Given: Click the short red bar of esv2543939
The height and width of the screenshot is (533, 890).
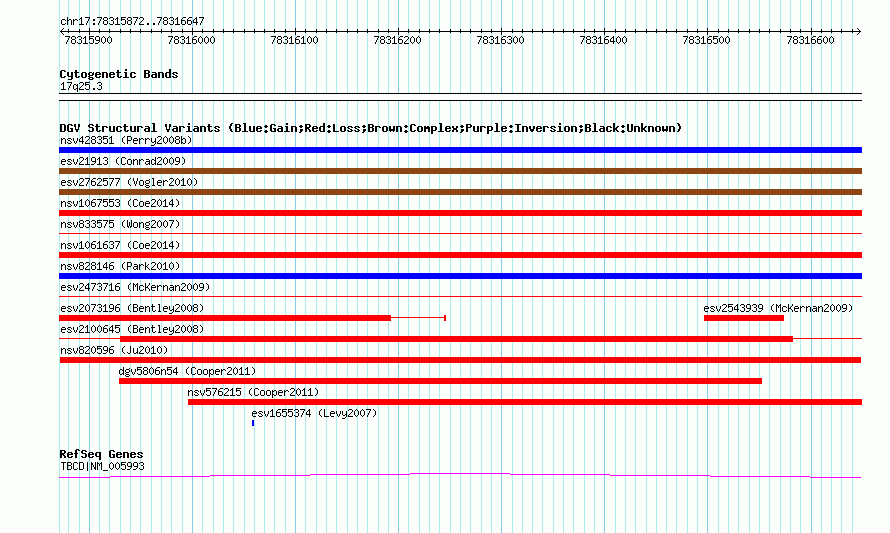Looking at the screenshot, I should click(x=744, y=318).
